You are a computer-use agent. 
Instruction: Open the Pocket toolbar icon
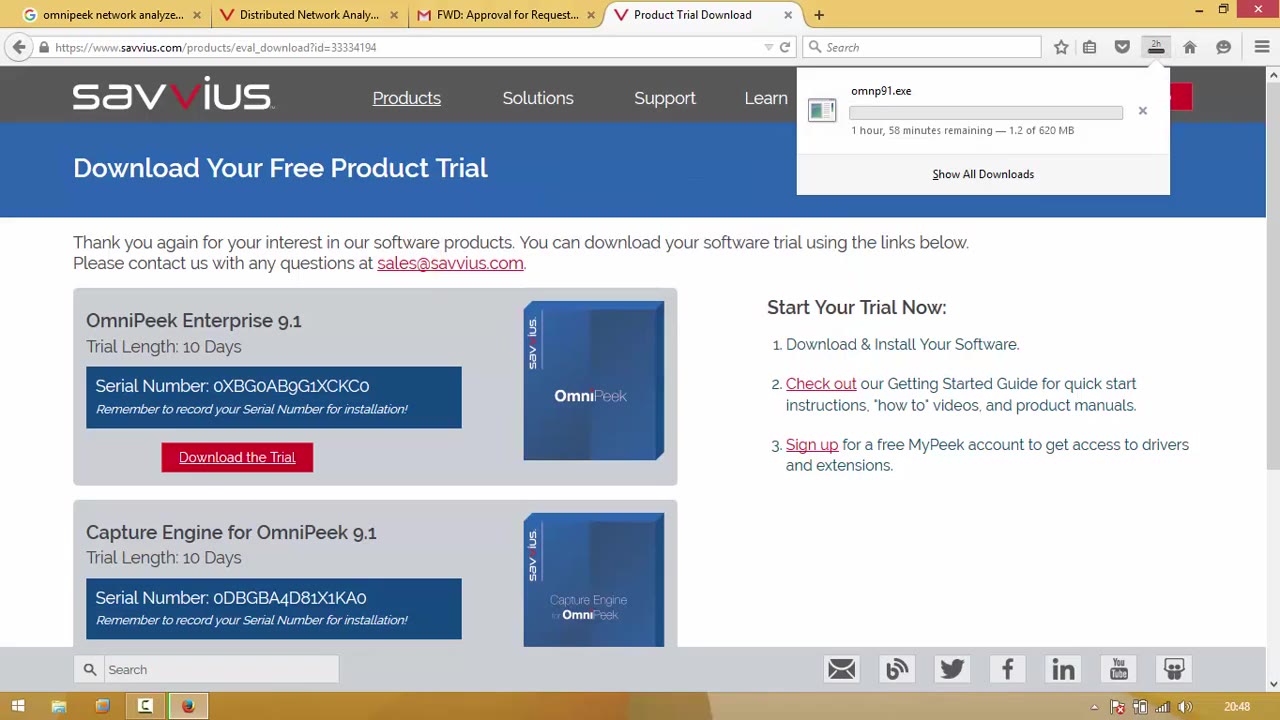click(x=1122, y=47)
